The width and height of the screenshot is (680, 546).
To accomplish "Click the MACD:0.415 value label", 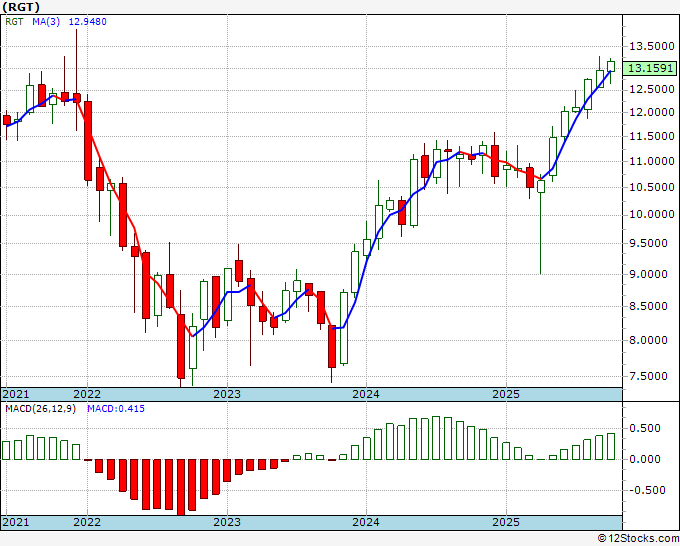I will (116, 409).
